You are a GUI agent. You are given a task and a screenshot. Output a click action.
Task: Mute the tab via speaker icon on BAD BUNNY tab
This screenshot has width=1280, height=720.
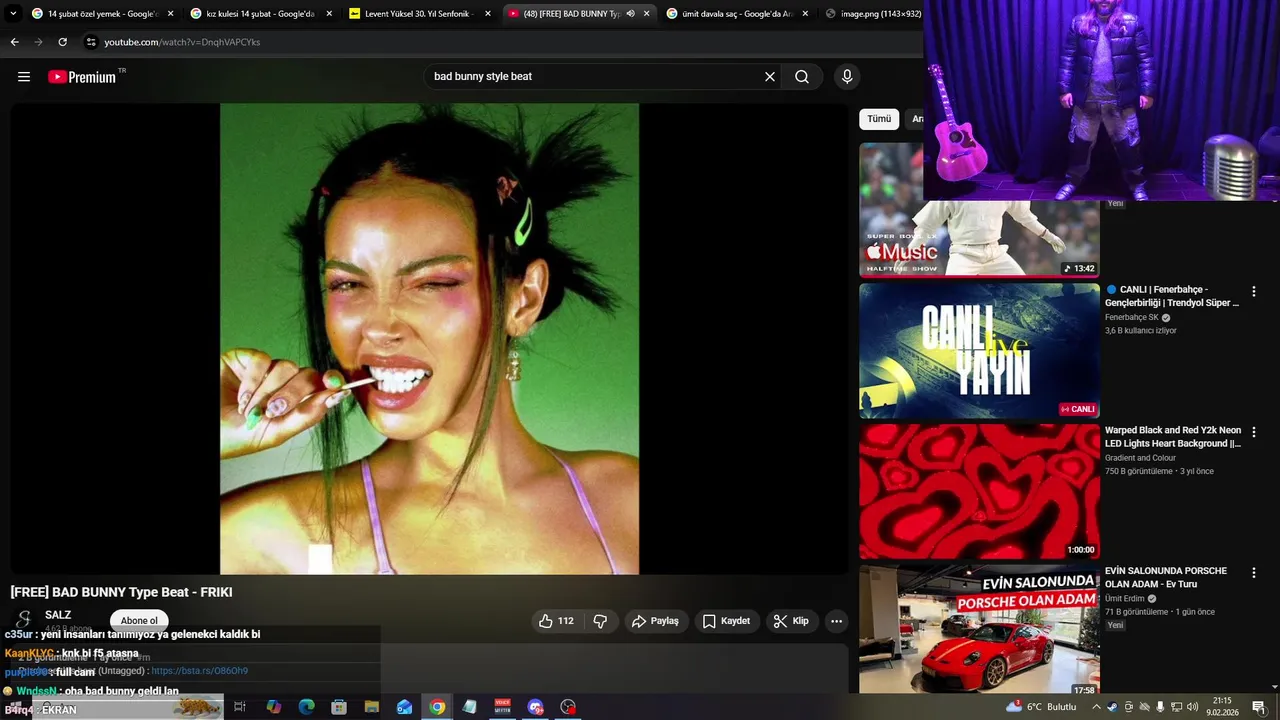point(630,14)
